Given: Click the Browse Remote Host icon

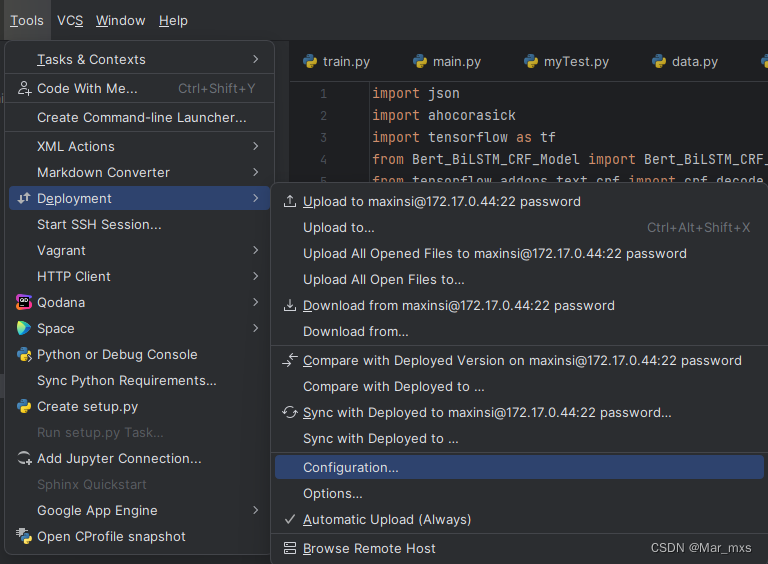Looking at the screenshot, I should point(290,548).
